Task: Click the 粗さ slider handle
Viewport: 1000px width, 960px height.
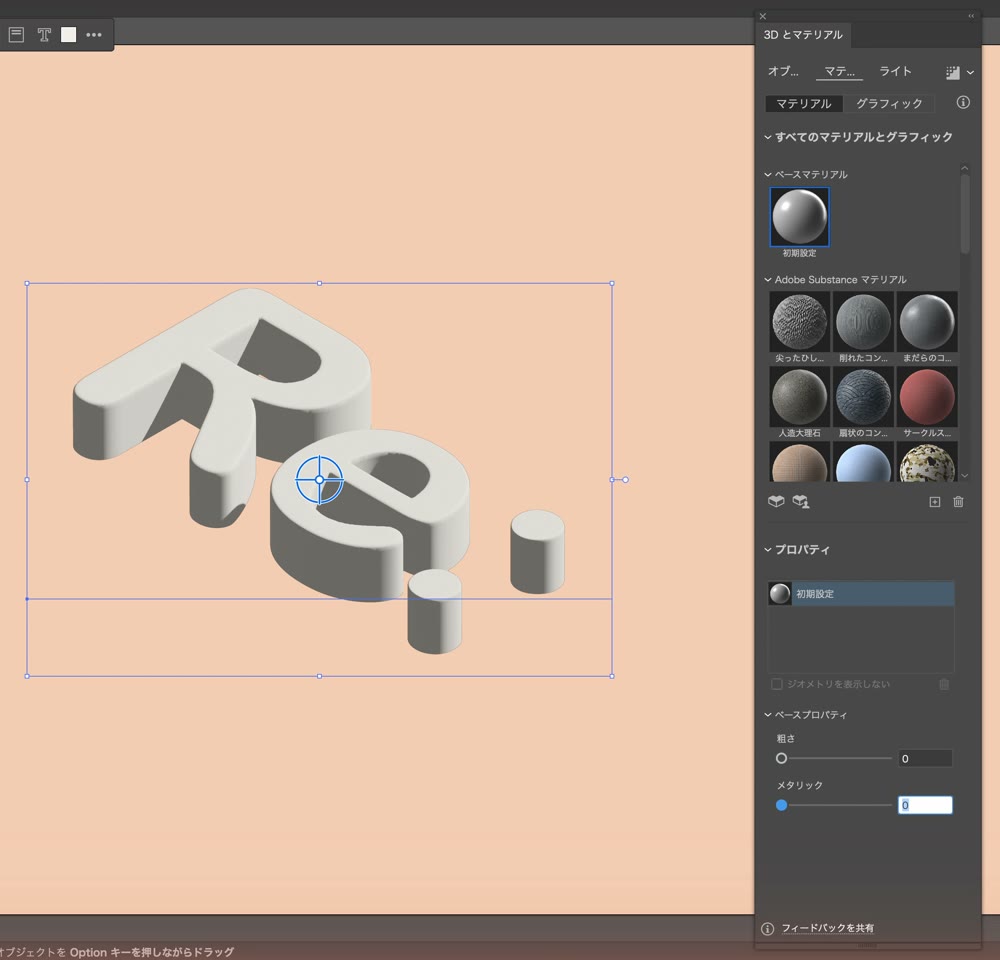Action: [x=781, y=758]
